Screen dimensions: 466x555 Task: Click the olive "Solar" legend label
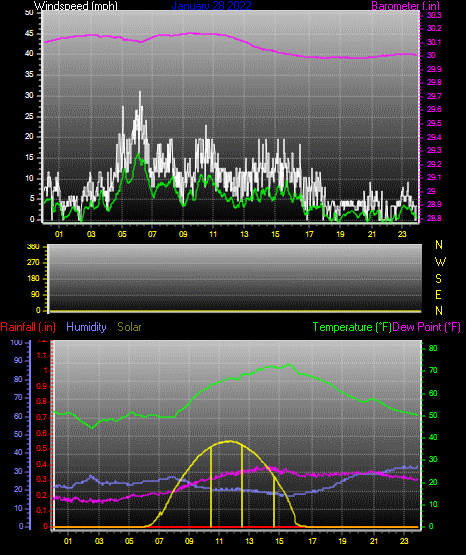click(129, 327)
